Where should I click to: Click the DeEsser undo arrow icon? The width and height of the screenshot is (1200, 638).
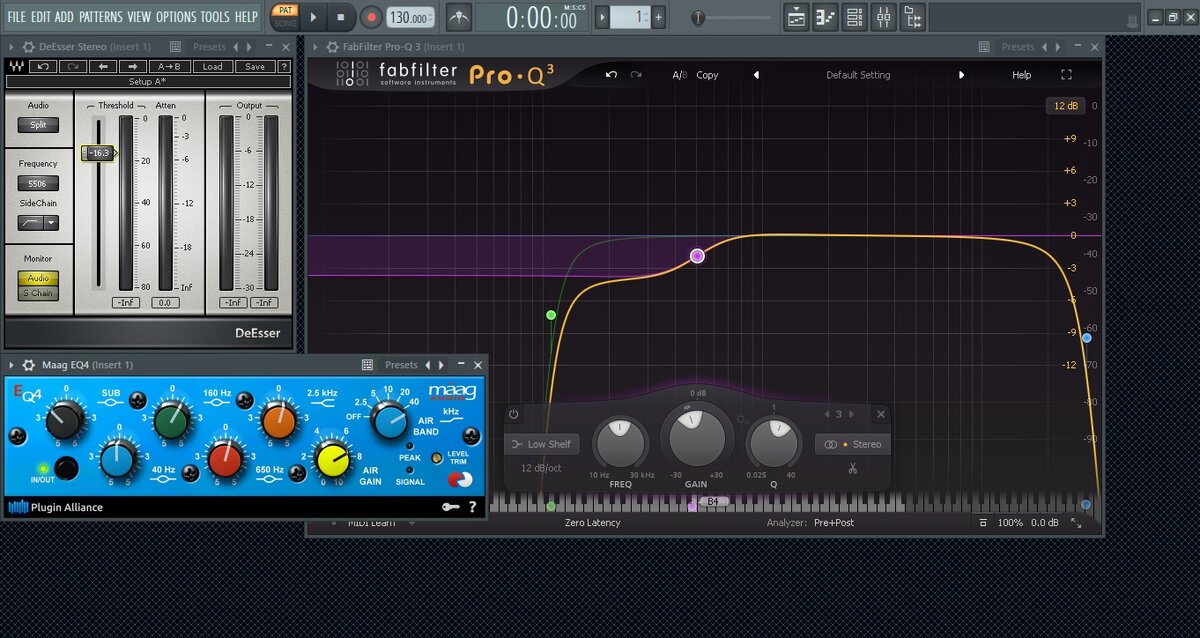43,66
